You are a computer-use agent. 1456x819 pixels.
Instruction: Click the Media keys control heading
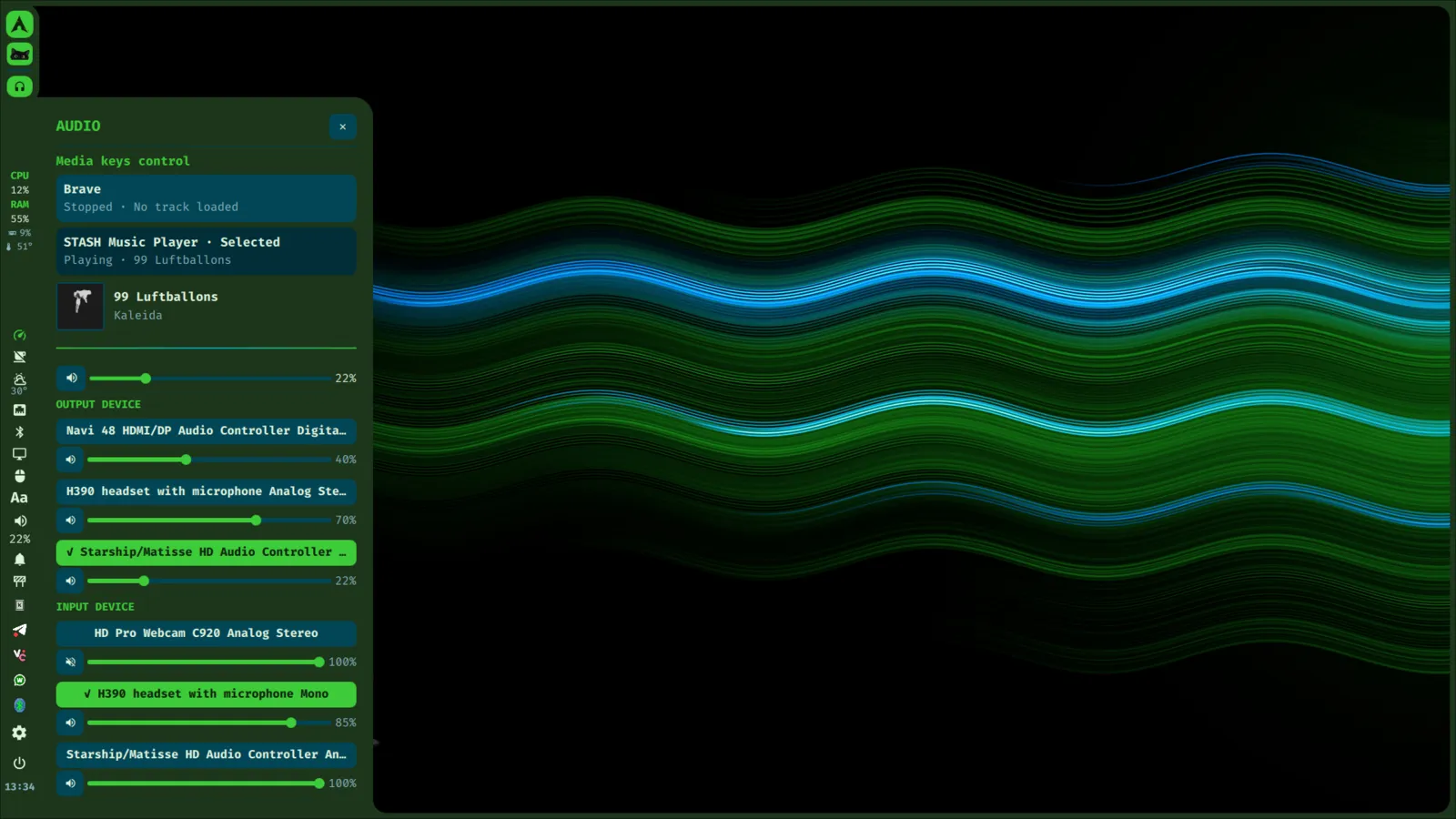coord(123,161)
